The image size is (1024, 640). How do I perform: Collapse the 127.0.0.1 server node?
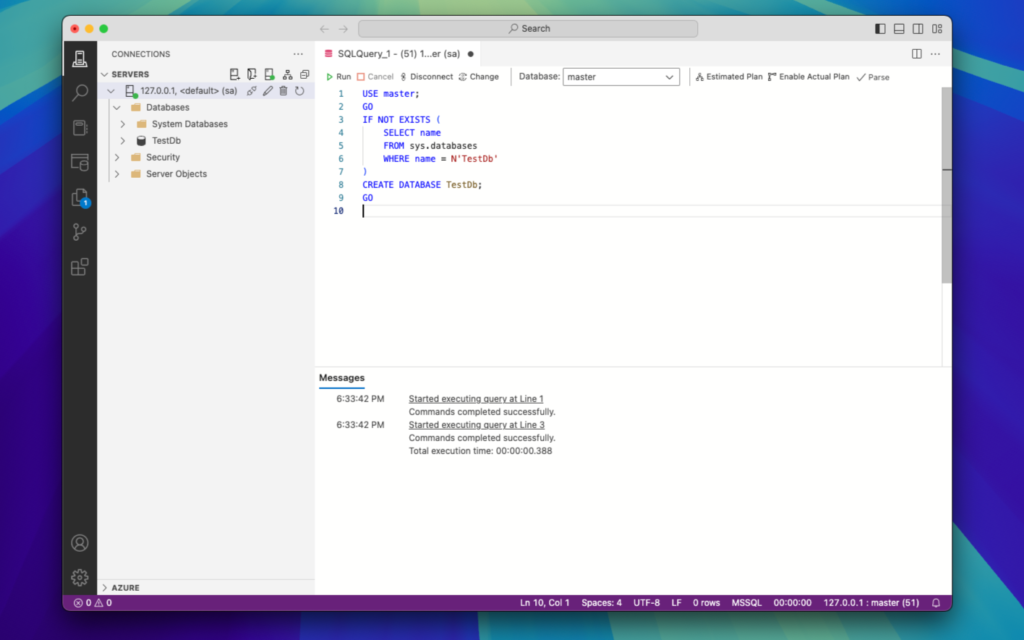coord(111,91)
